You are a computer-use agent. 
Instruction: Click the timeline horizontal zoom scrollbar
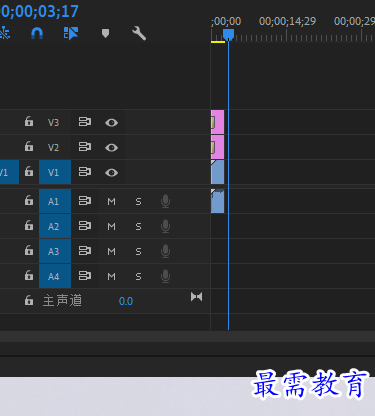coord(187,336)
